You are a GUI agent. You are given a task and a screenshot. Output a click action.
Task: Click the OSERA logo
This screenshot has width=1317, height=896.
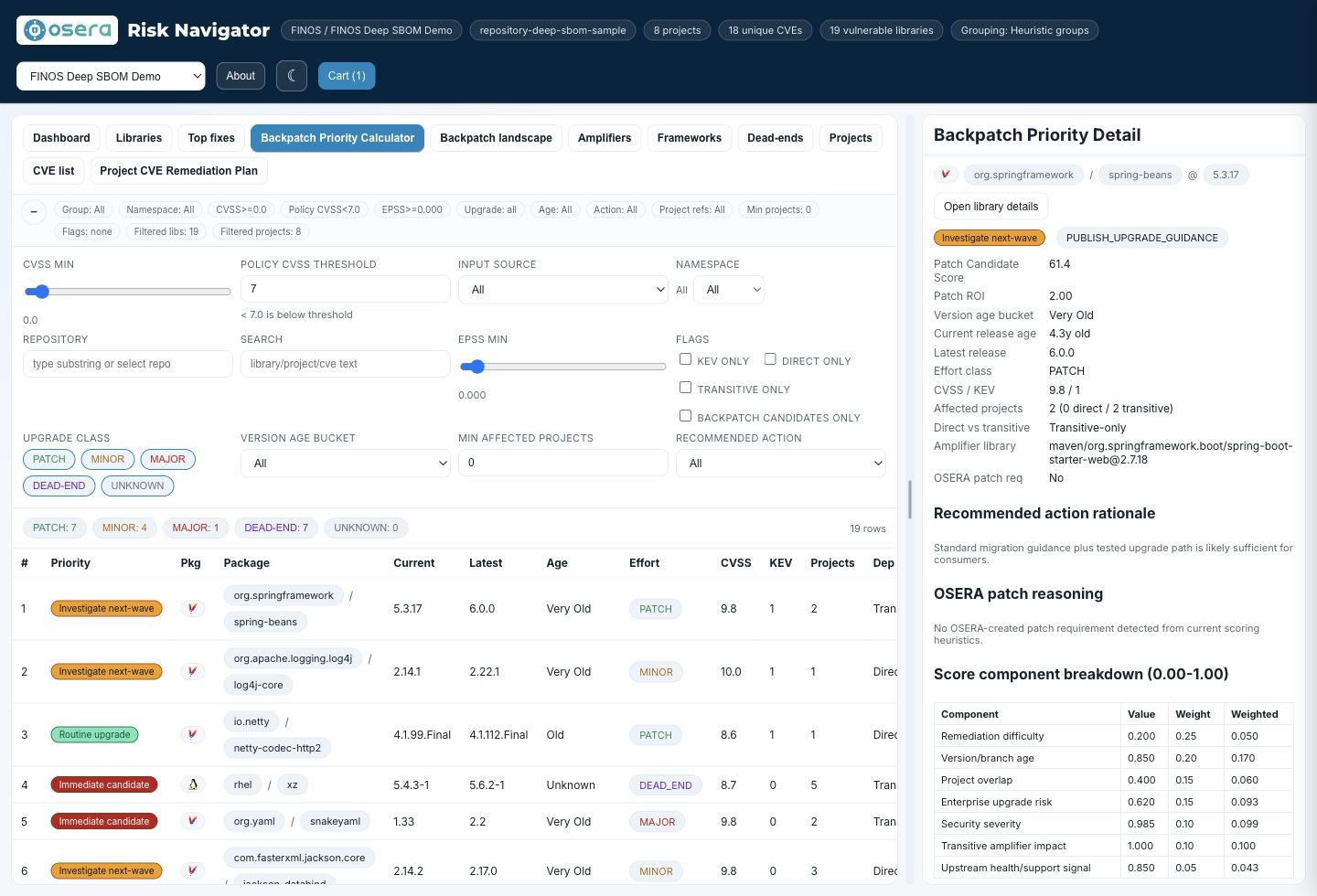click(x=67, y=30)
